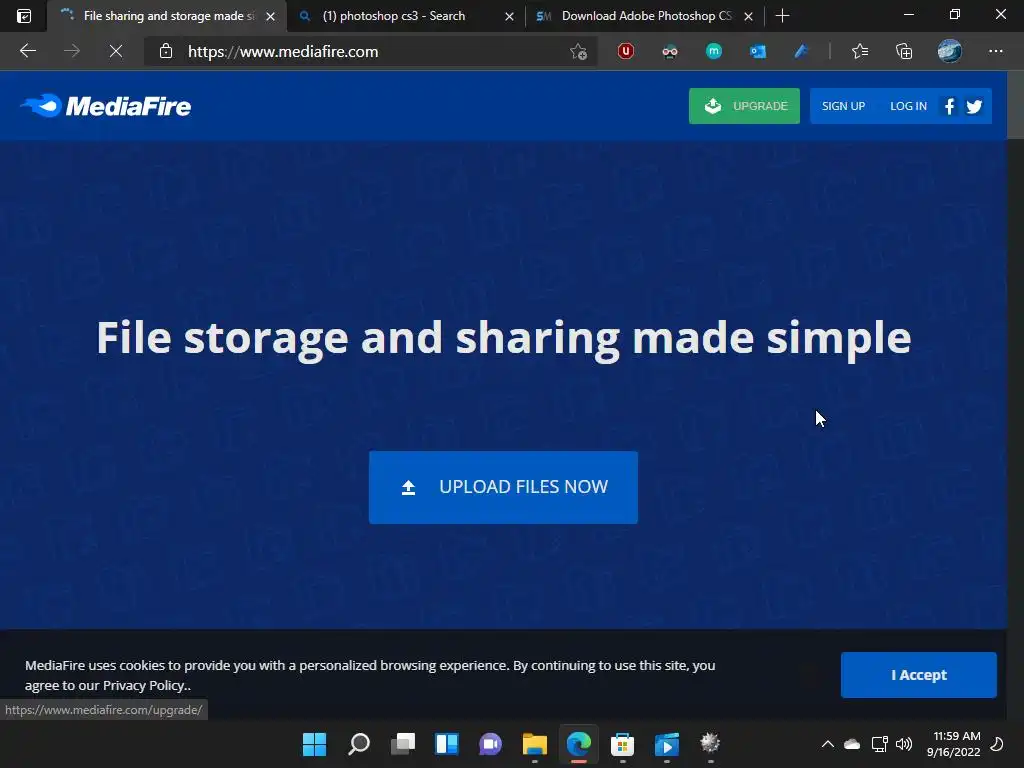The height and width of the screenshot is (768, 1024).
Task: Open taskbar Search
Action: 359,744
